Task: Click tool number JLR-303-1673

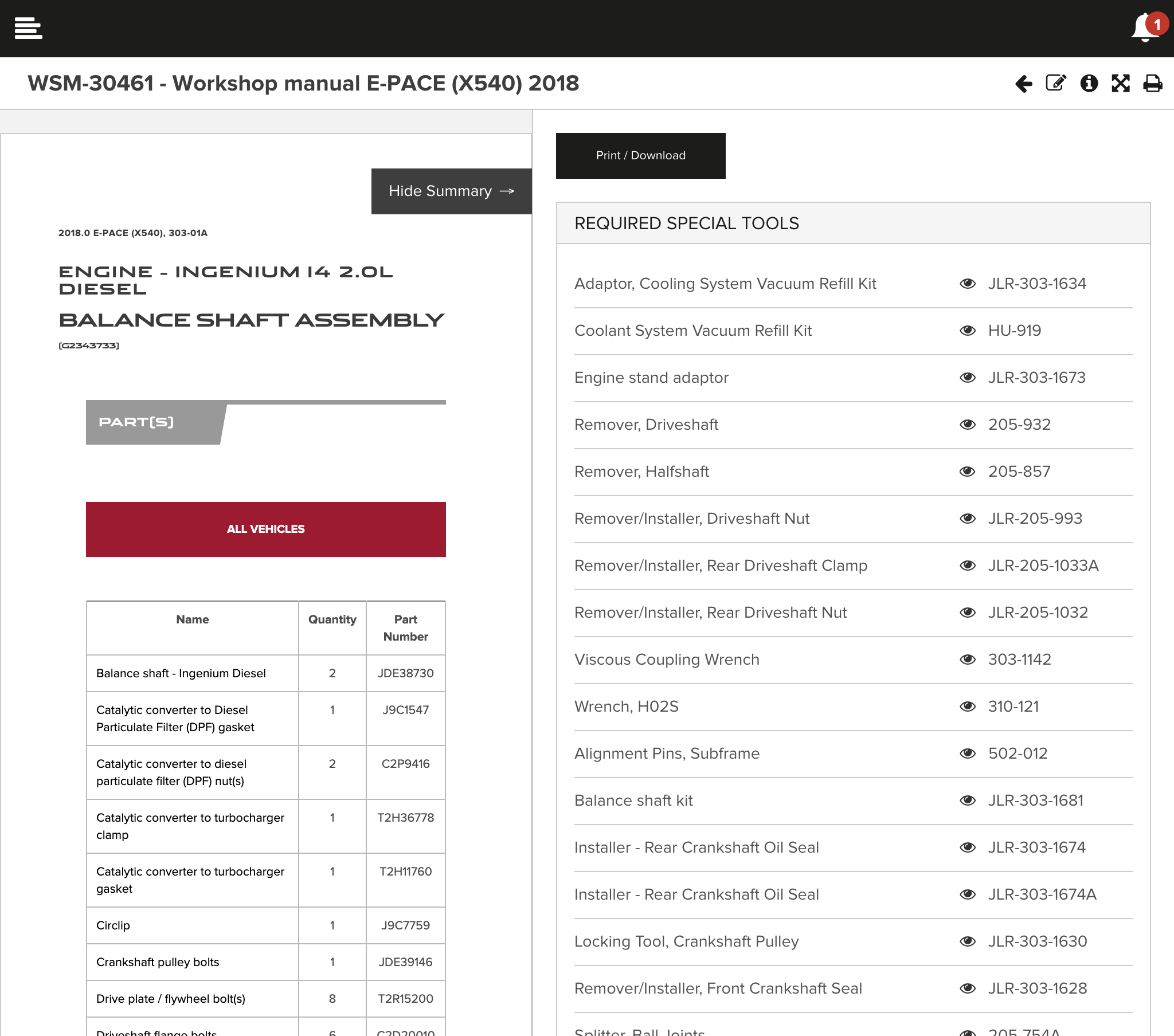Action: click(1037, 378)
